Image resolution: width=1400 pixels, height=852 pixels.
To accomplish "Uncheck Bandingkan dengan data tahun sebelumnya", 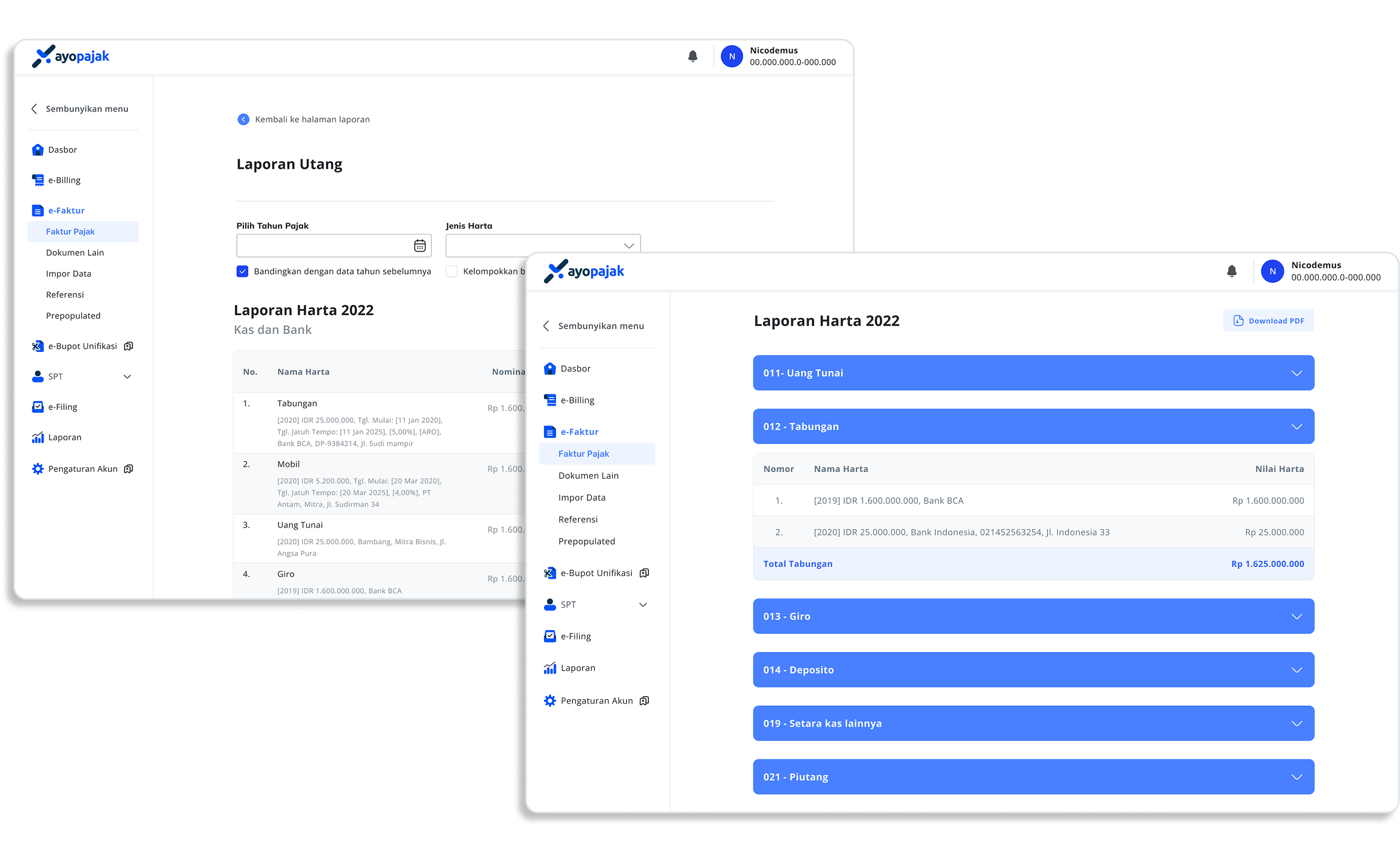I will pos(242,271).
